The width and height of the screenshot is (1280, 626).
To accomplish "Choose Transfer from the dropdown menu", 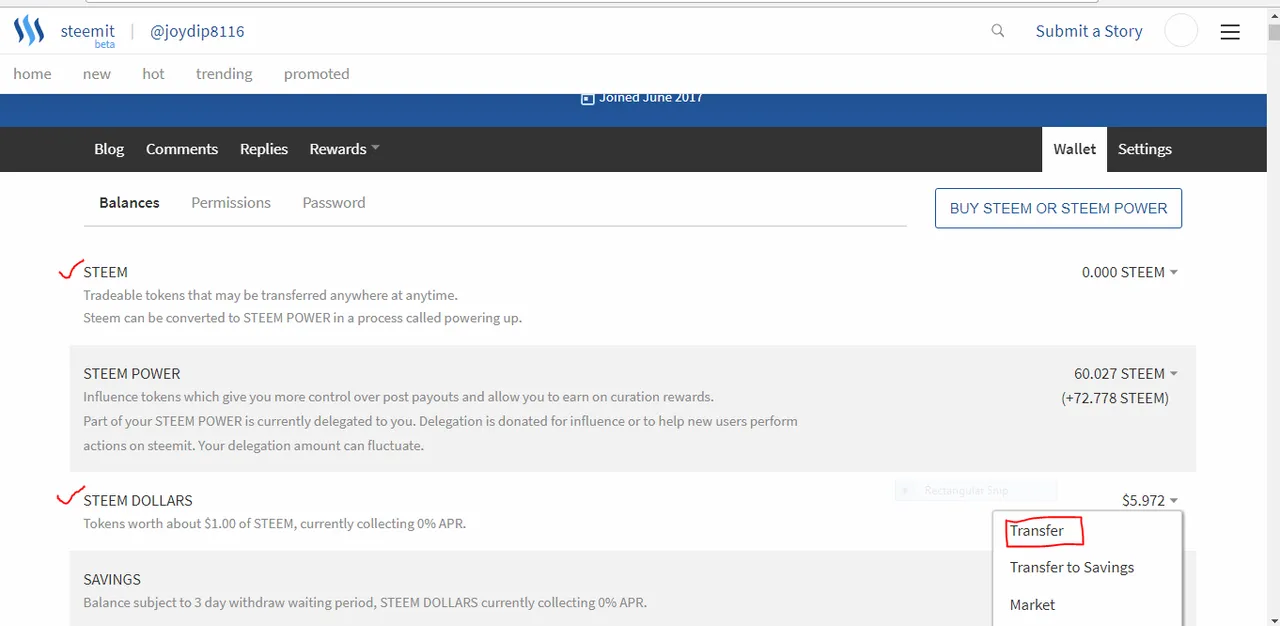I will (x=1037, y=530).
